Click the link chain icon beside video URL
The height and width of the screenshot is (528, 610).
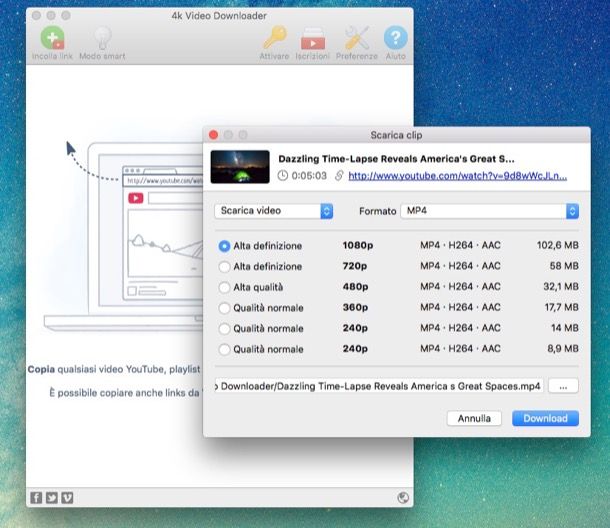(x=339, y=175)
